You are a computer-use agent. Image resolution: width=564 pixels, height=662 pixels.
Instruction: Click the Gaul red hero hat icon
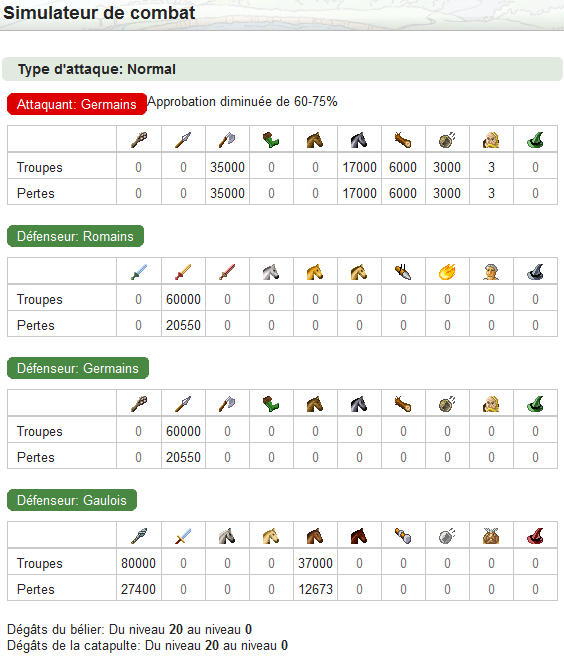point(535,536)
